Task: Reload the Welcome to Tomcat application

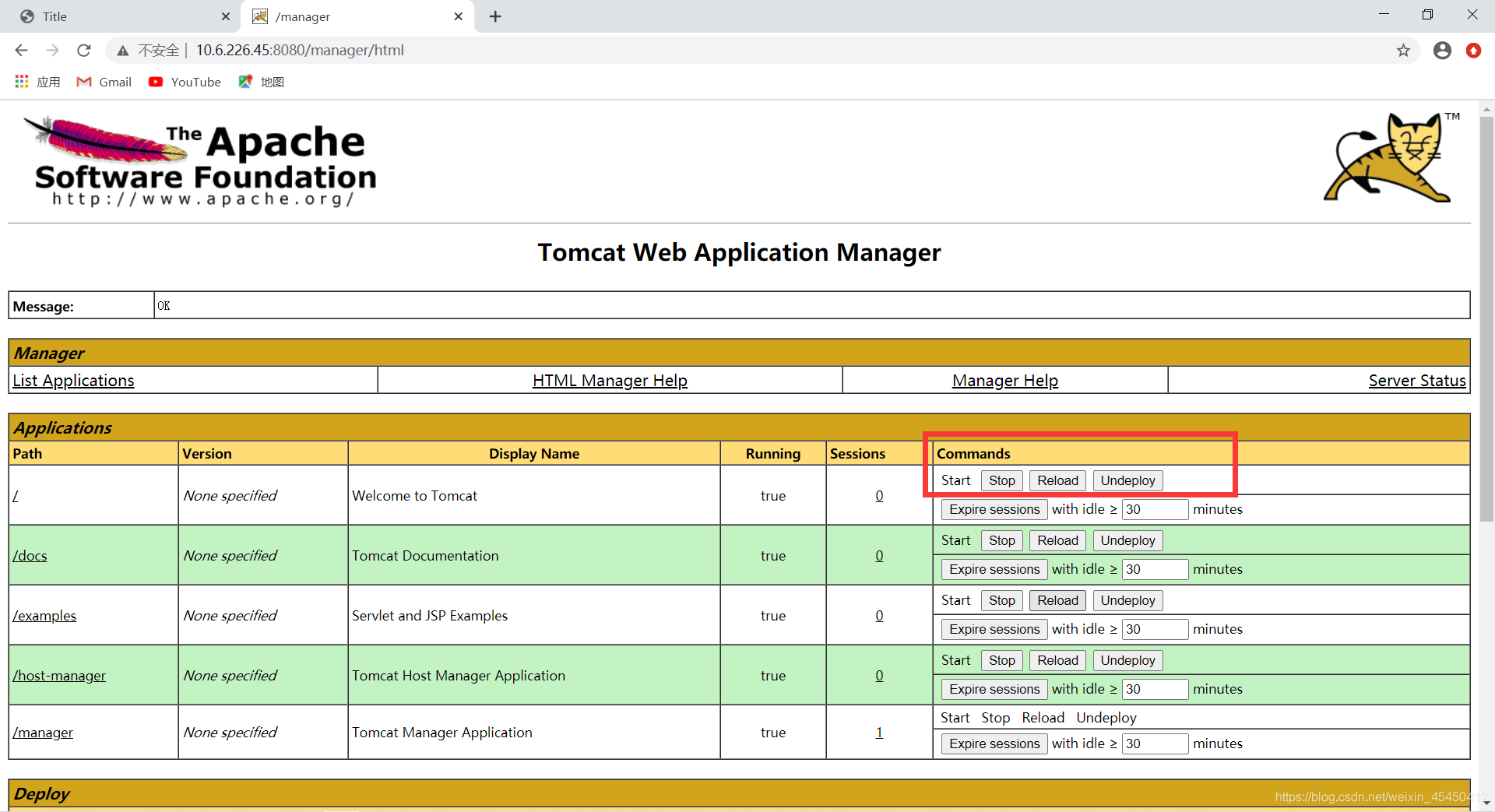Action: [1057, 481]
